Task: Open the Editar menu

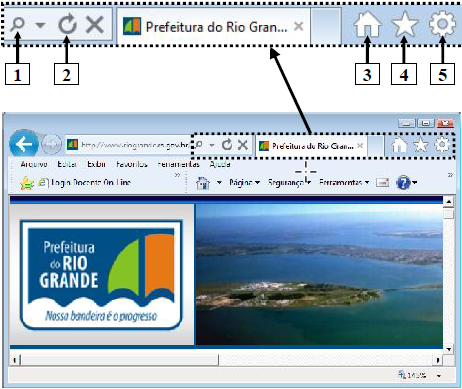Action: pyautogui.click(x=67, y=164)
